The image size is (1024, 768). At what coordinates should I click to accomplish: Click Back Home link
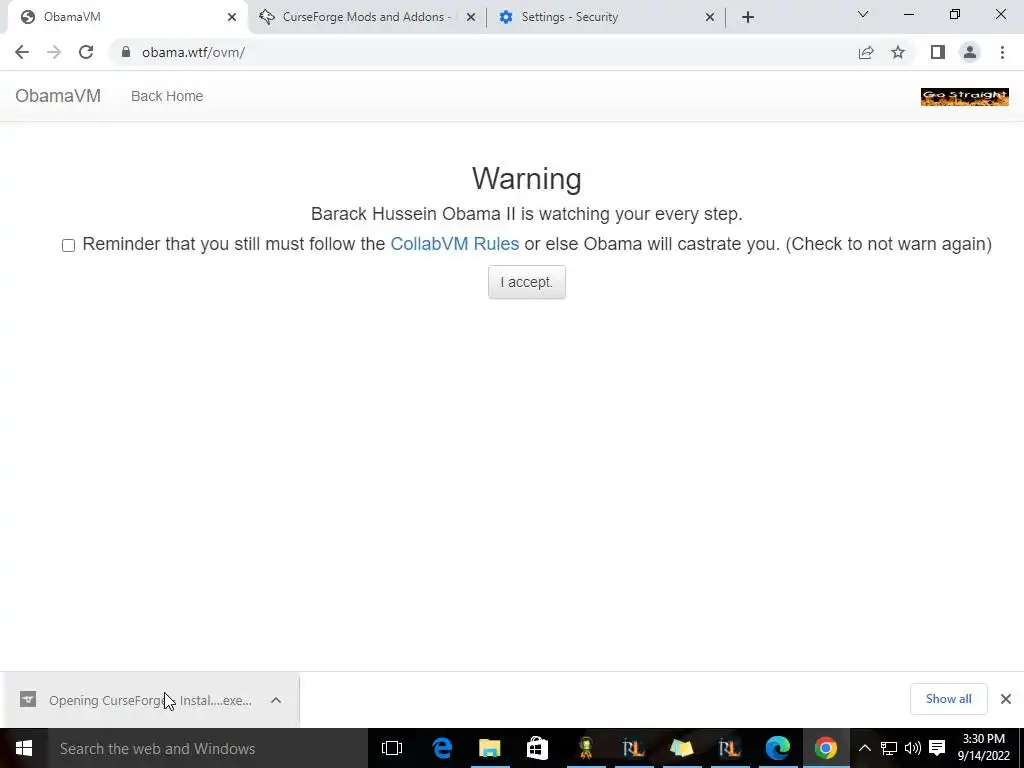167,96
